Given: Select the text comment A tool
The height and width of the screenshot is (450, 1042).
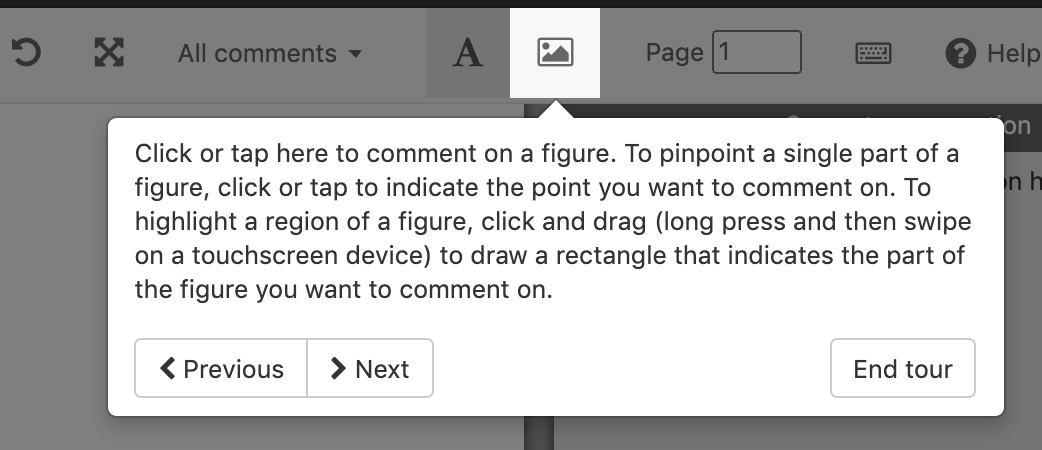Looking at the screenshot, I should 467,53.
